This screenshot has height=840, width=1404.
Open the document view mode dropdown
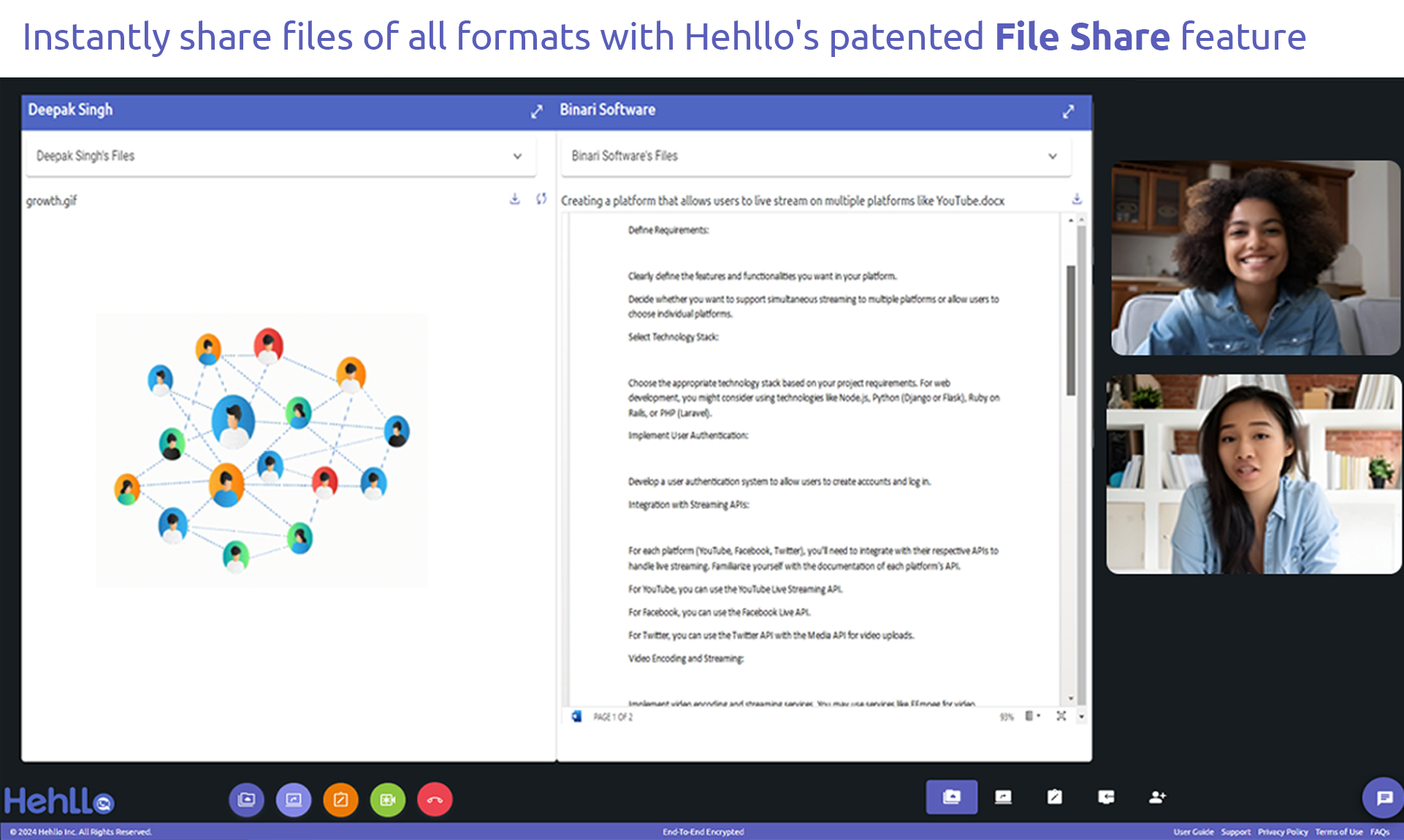pos(1032,717)
